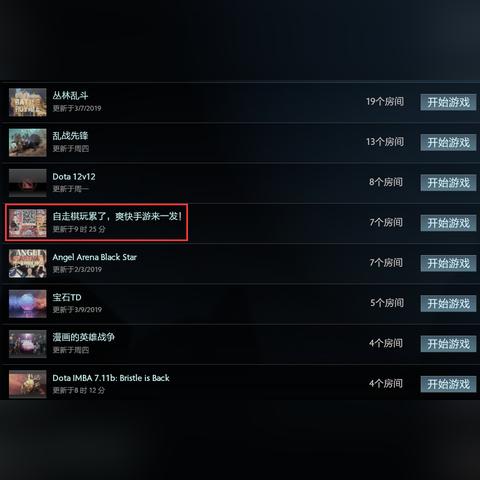Select the Dota IMBA 7.11b: Bristle is Back title
Viewport: 480px width, 480px height.
point(111,378)
